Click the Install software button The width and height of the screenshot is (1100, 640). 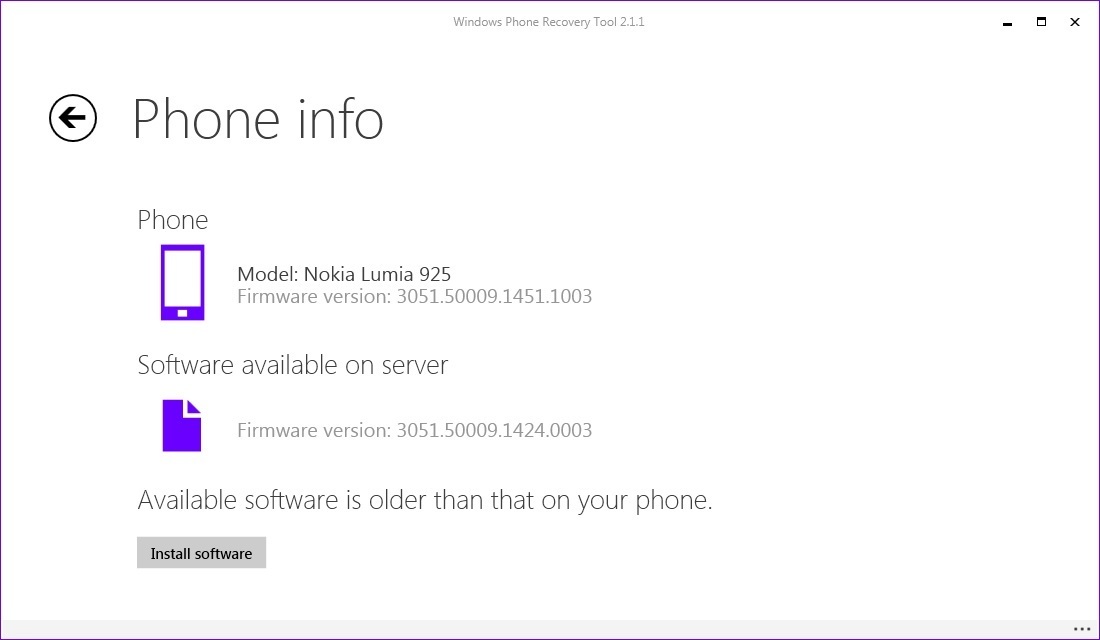[x=201, y=552]
